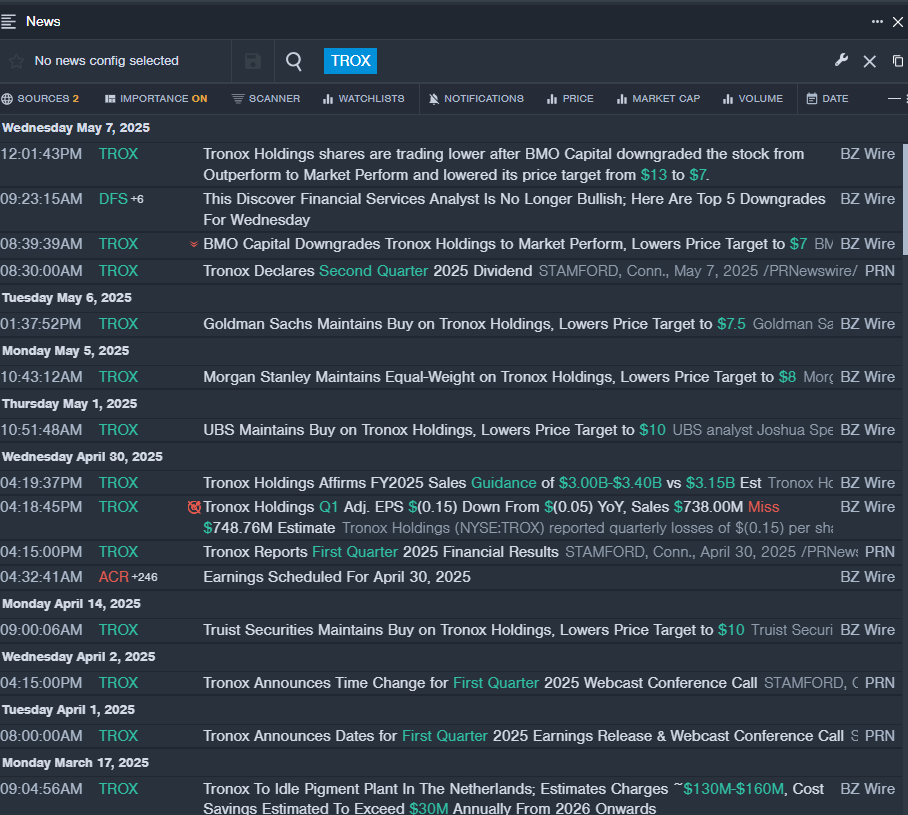Image resolution: width=908 pixels, height=815 pixels.
Task: Open 'Tronox Declares Second Quarter 2025 Dividend' headline
Action: (x=367, y=271)
